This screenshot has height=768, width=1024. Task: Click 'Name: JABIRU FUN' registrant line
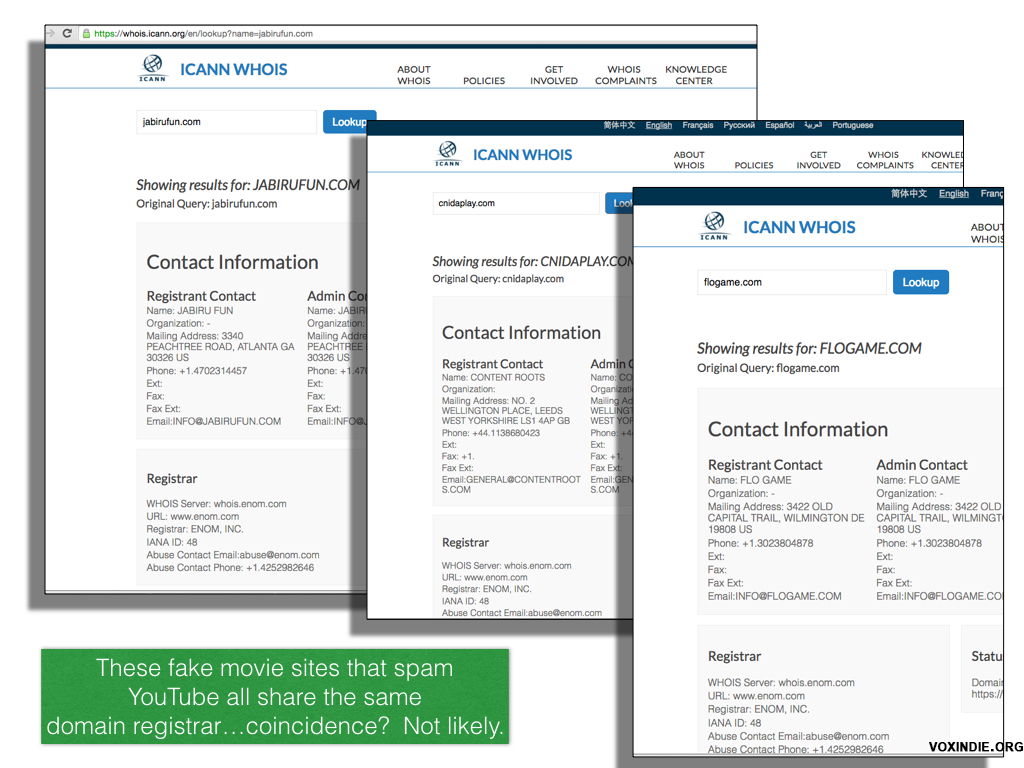189,311
